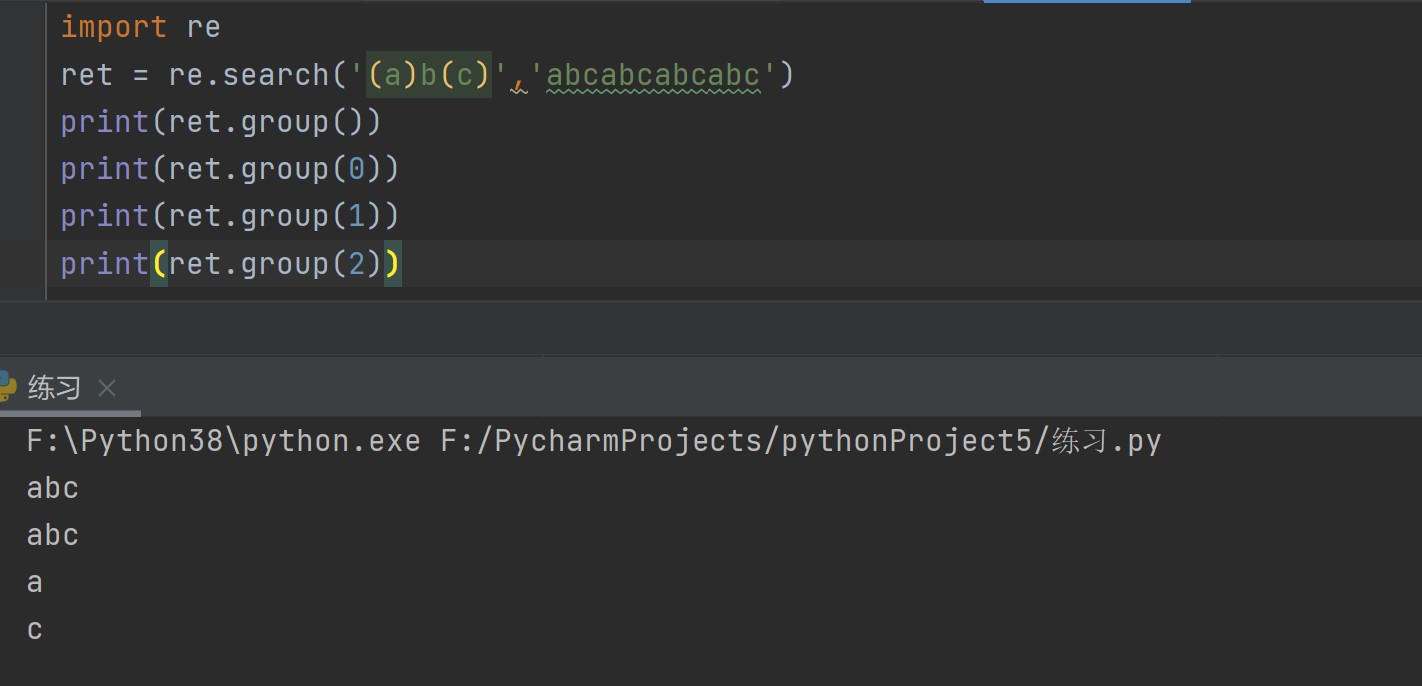Click the 'c' output line in the console

tap(35, 630)
